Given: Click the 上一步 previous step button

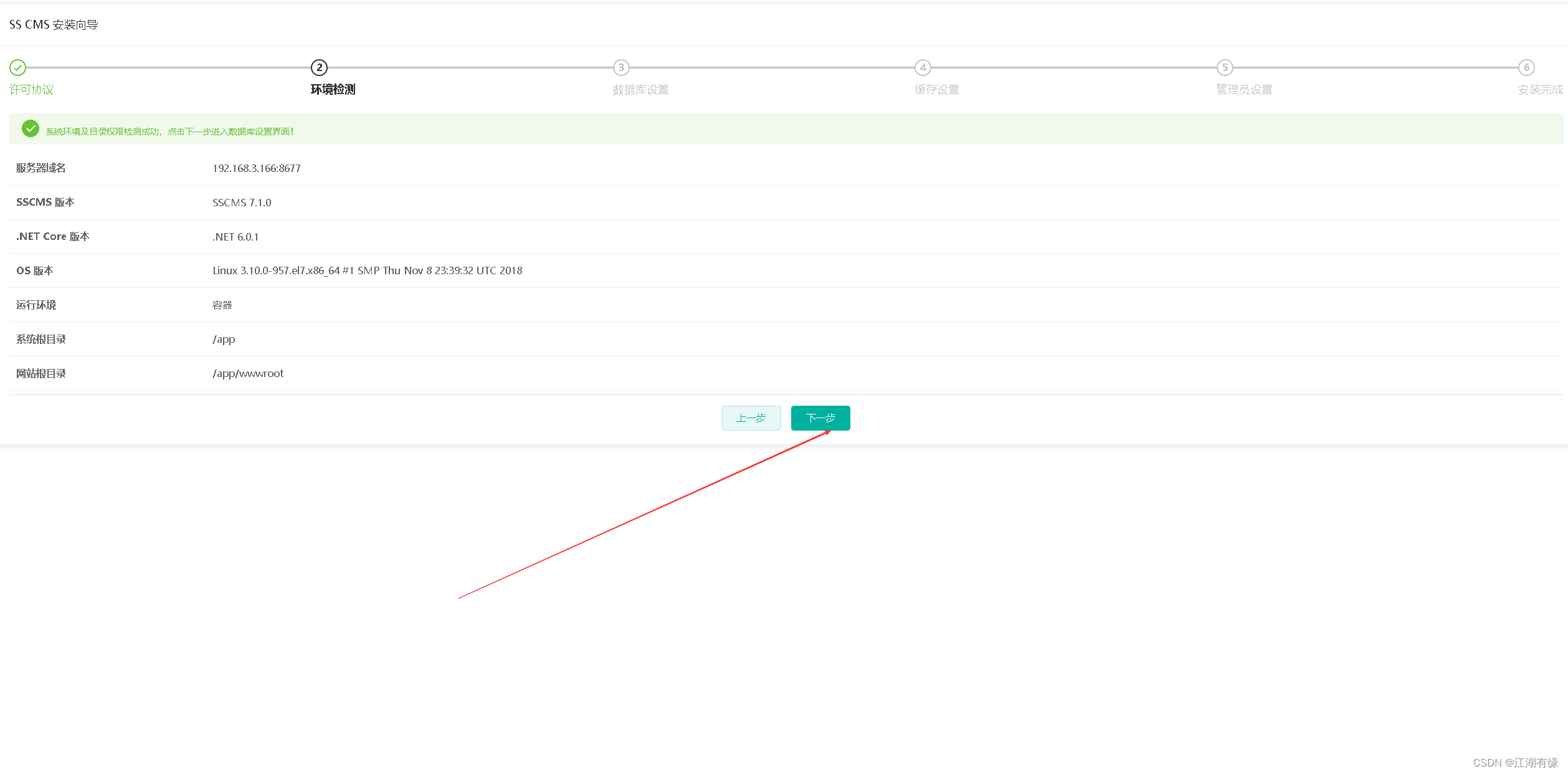Looking at the screenshot, I should [751, 418].
